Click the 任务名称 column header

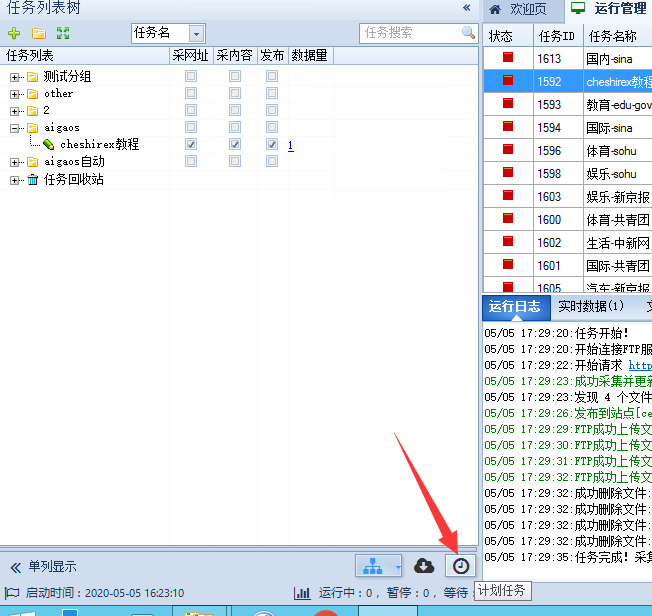tap(617, 36)
